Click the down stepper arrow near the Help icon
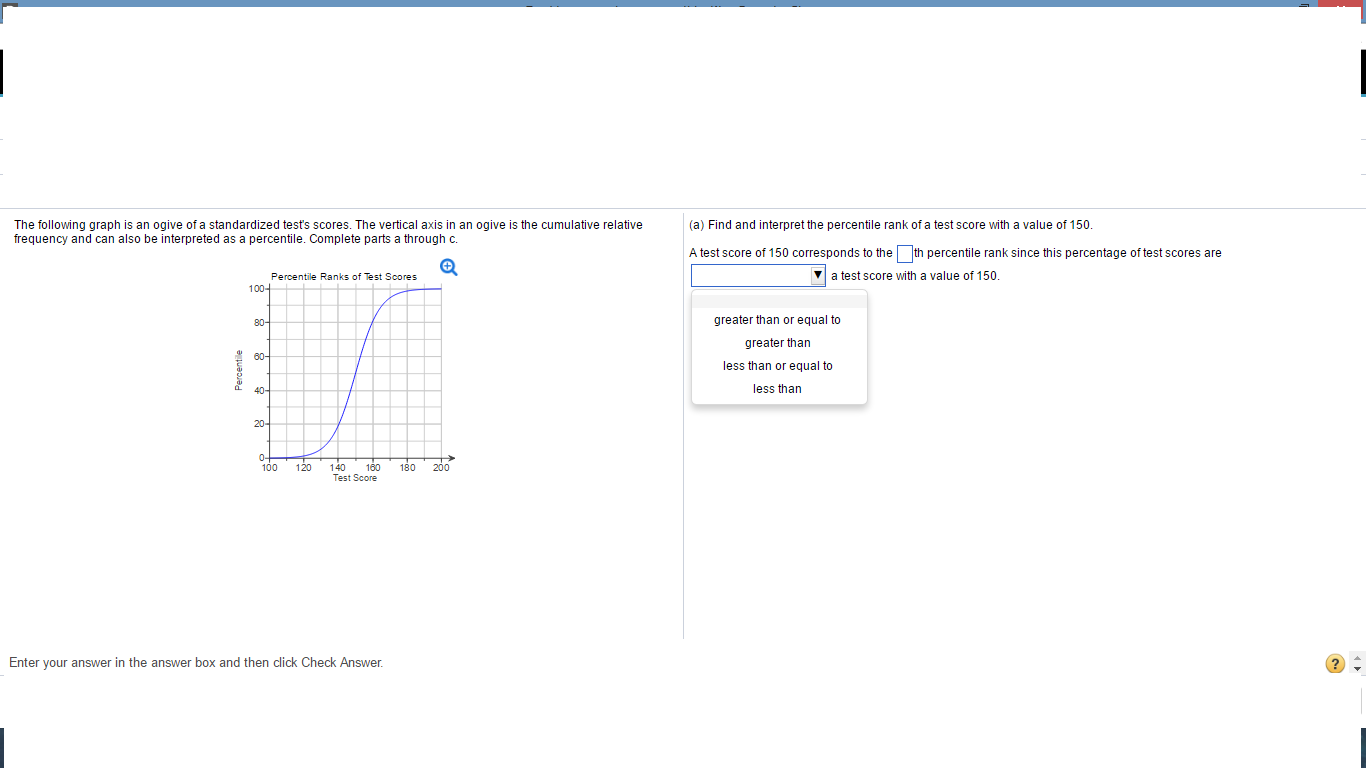This screenshot has width=1366, height=768. click(1356, 668)
